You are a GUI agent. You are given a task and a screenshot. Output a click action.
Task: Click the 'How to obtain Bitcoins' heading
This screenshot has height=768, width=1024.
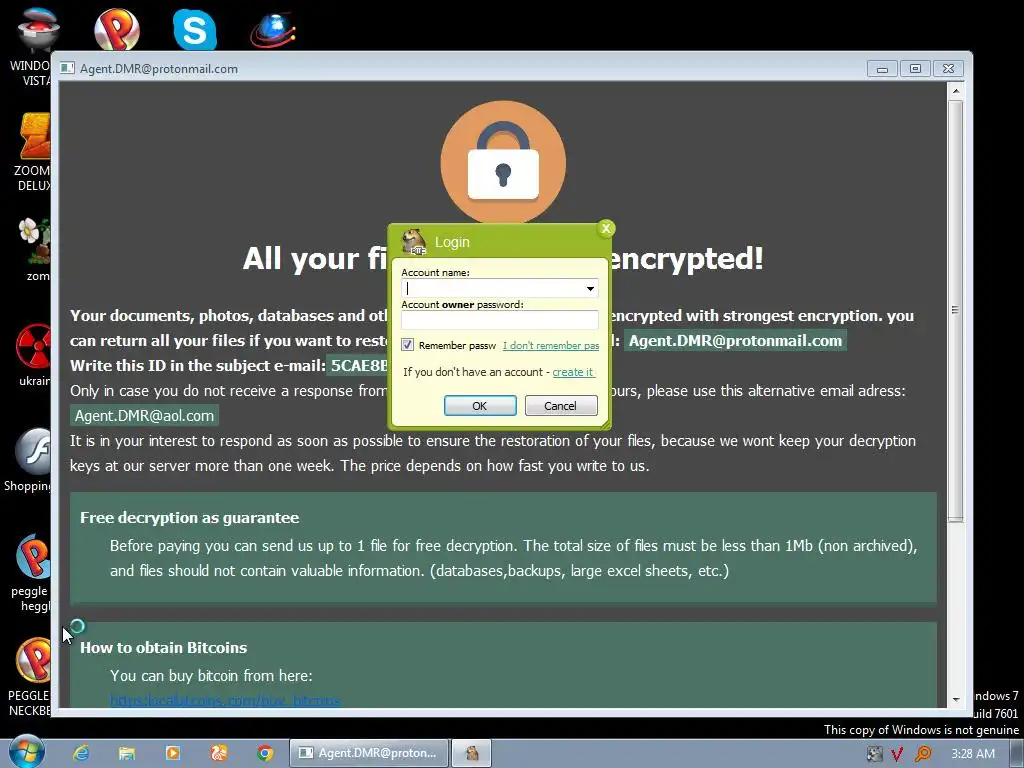163,647
